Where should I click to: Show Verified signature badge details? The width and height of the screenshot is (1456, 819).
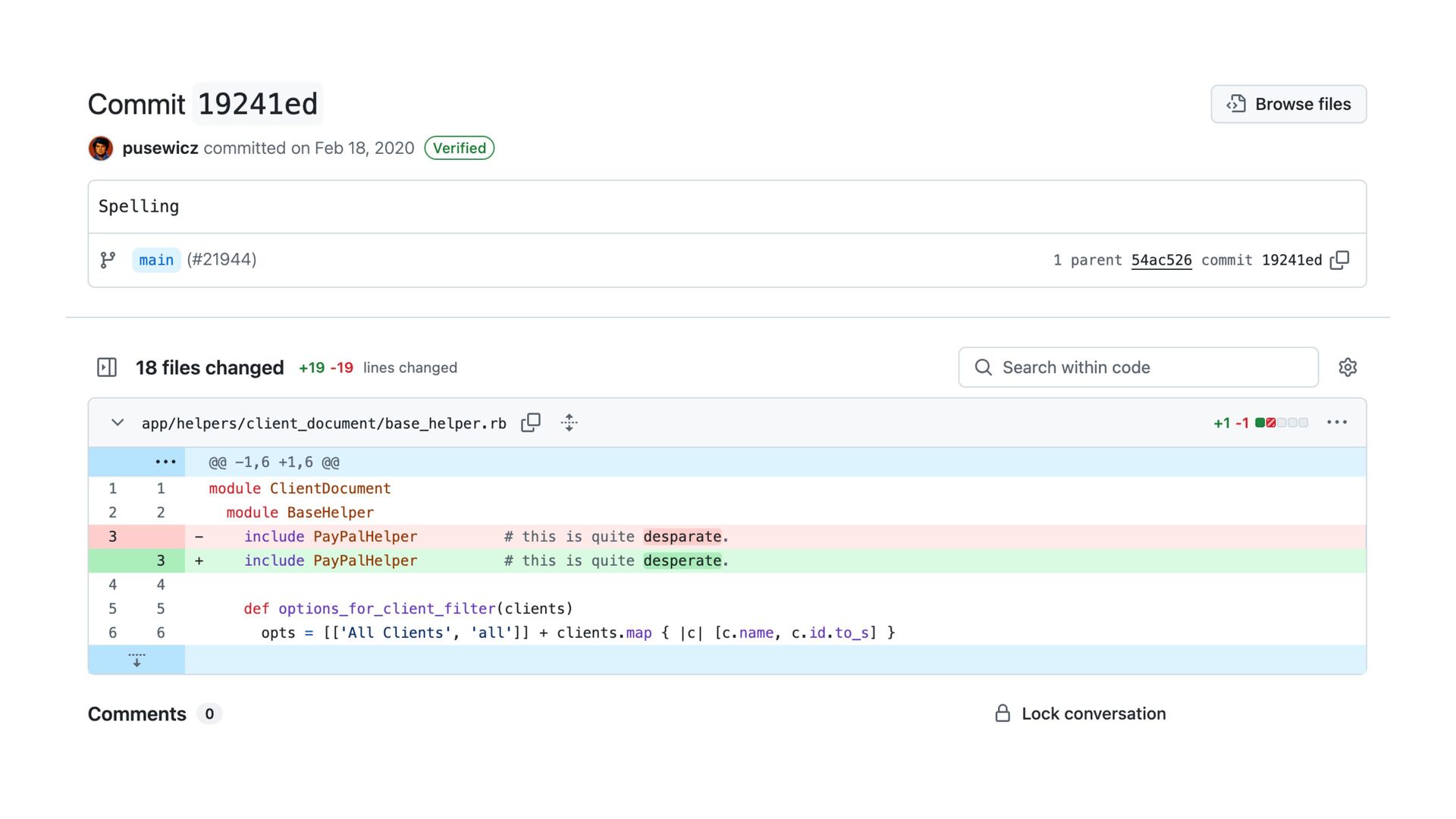click(459, 148)
